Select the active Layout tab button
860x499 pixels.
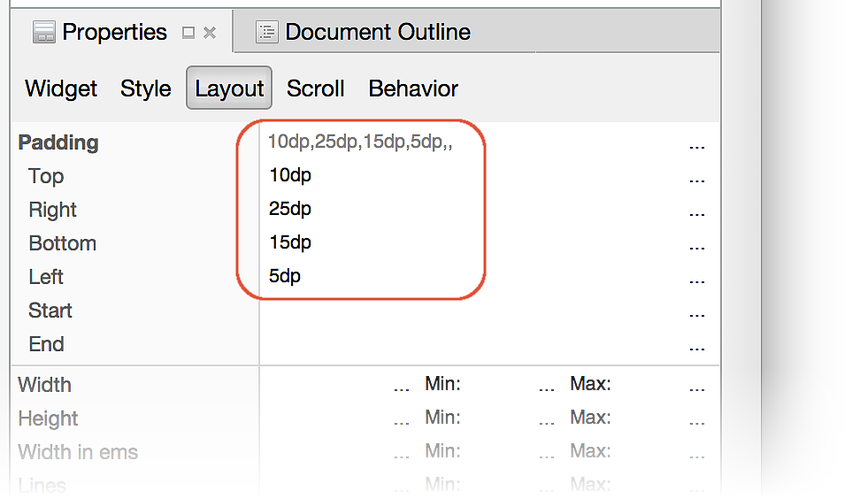[x=229, y=88]
